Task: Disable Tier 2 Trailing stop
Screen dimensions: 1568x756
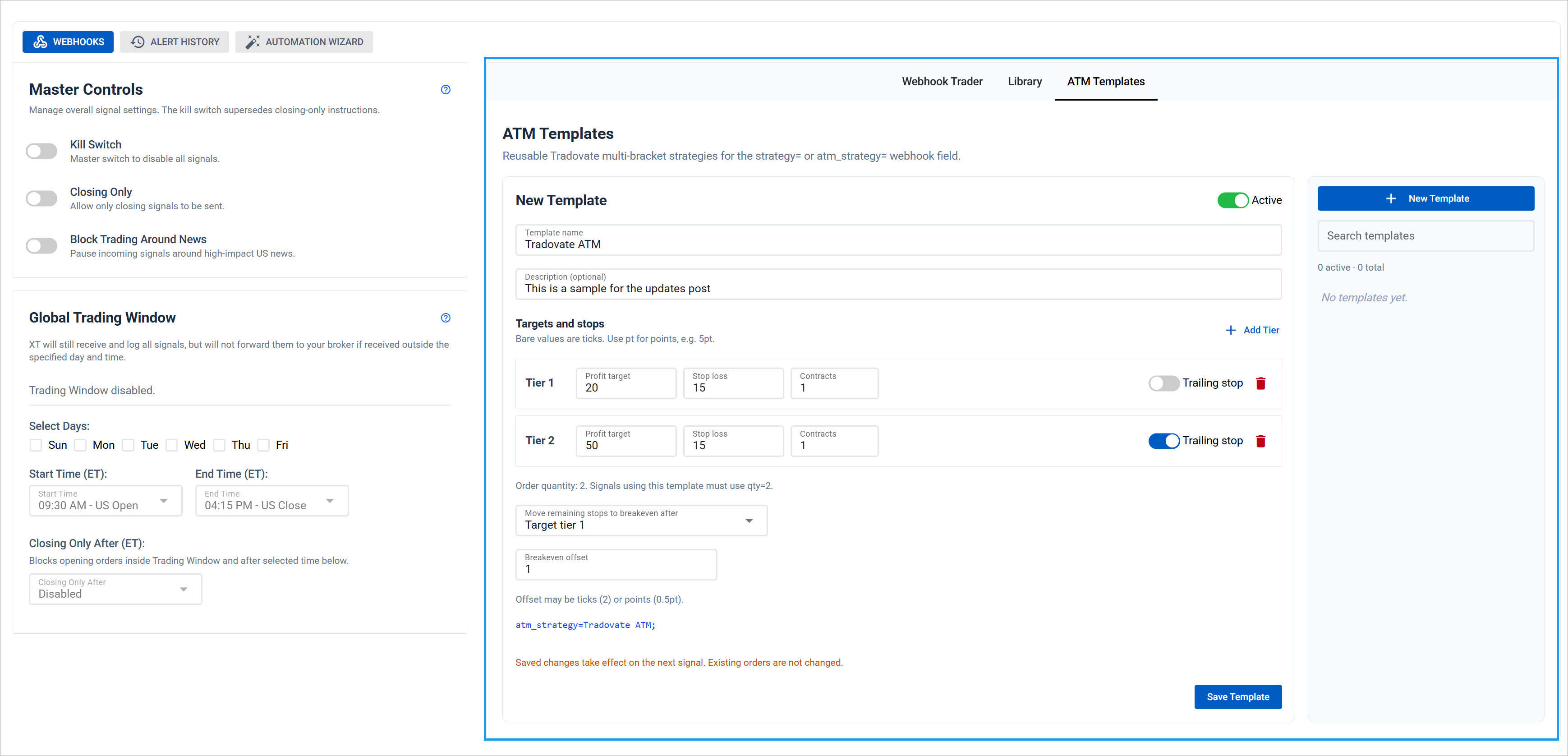Action: 1164,441
